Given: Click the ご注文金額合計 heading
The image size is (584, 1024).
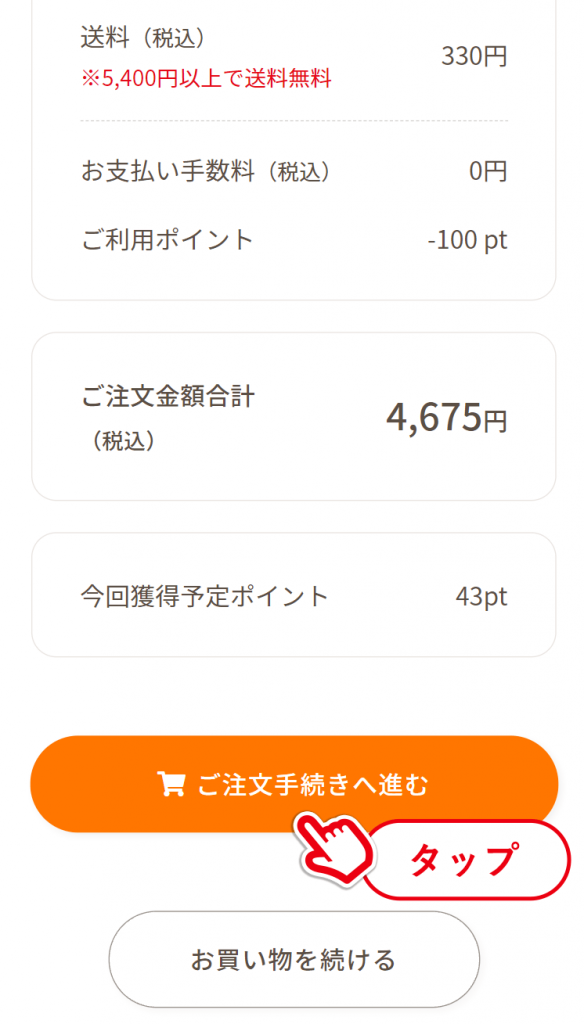Looking at the screenshot, I should 168,396.
